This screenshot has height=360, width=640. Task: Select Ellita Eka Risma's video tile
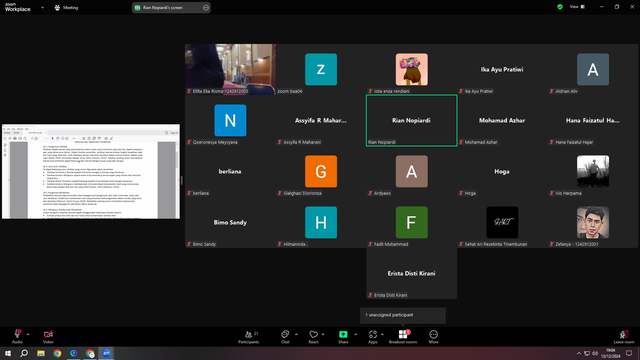tap(230, 69)
